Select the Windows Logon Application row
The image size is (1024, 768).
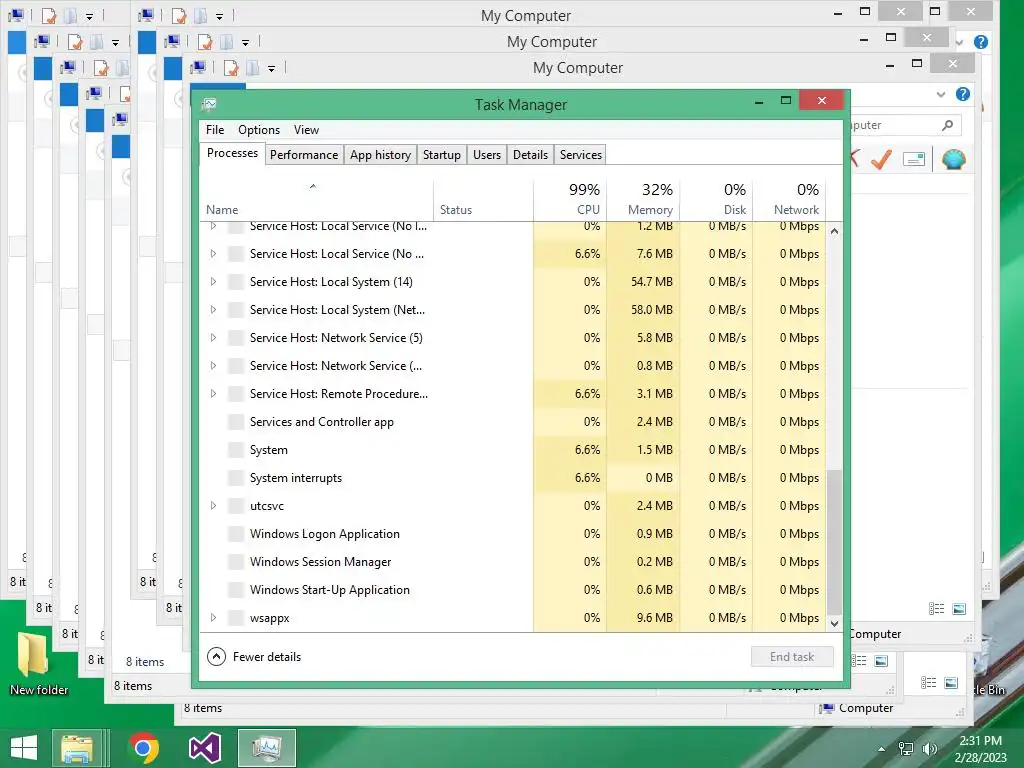[x=513, y=534]
